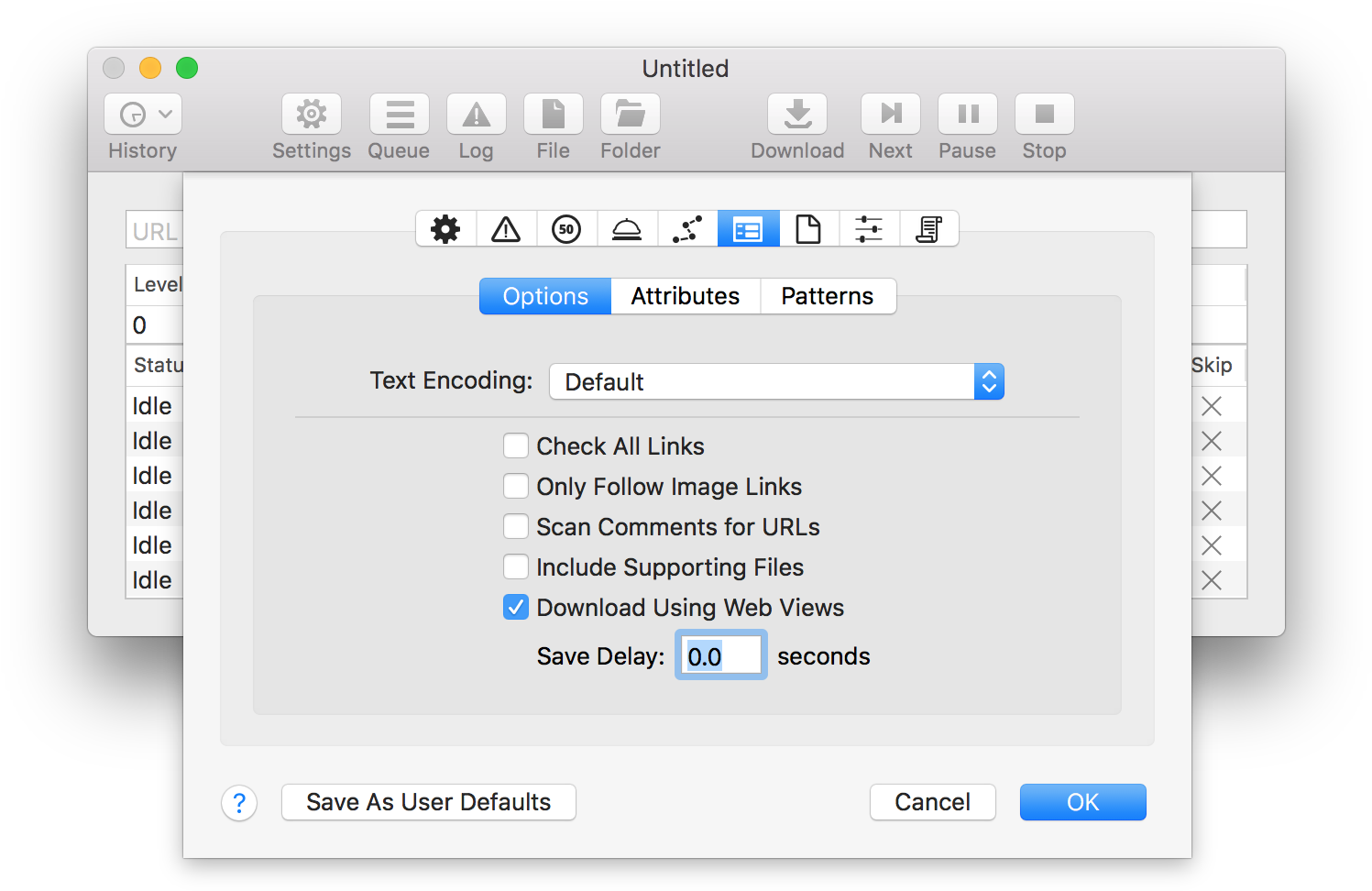Expand the Text Encoding dropdown
This screenshot has width=1372, height=891.
776,381
